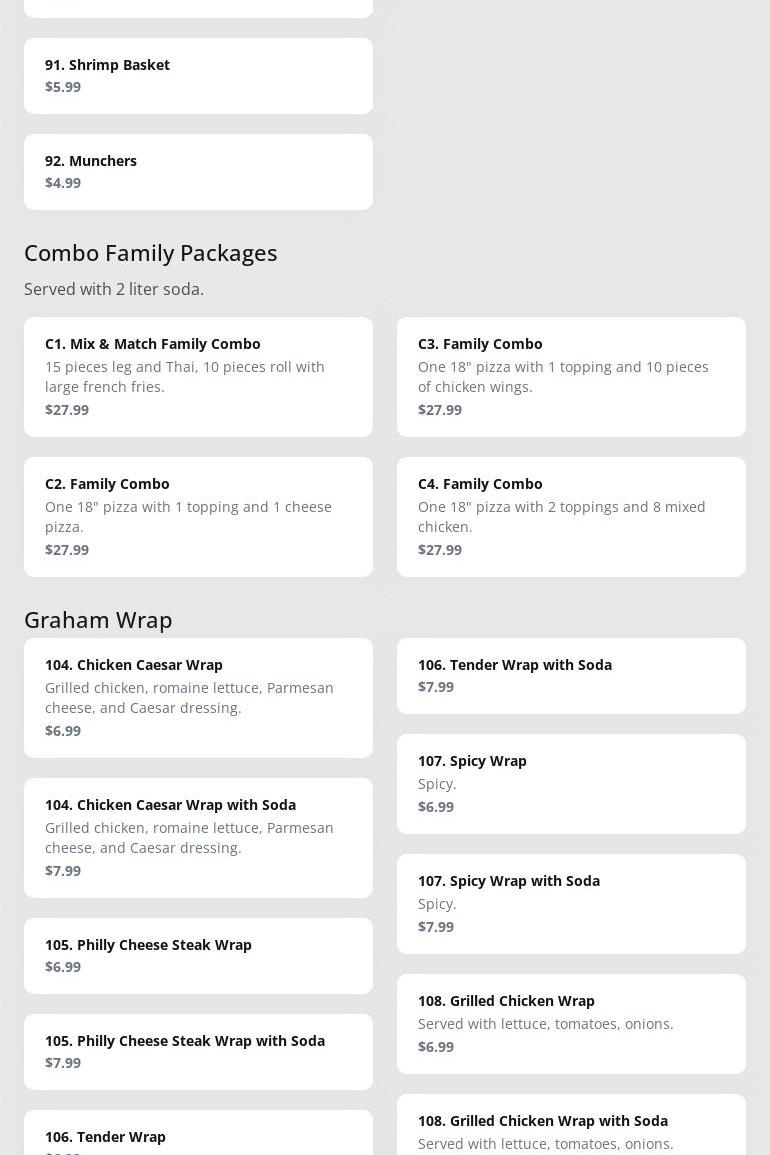Screen dimensions: 770x1155
Task: Open the 106. Tender Wrap item
Action: [x=198, y=1137]
